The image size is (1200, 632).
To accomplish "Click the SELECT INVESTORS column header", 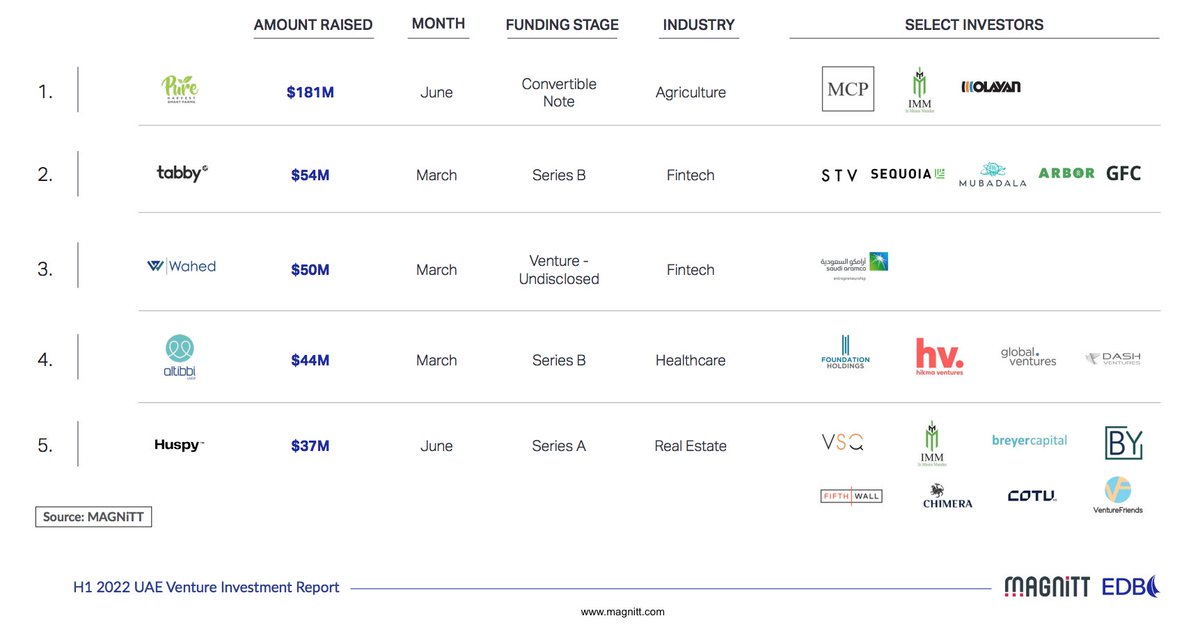I will [974, 25].
